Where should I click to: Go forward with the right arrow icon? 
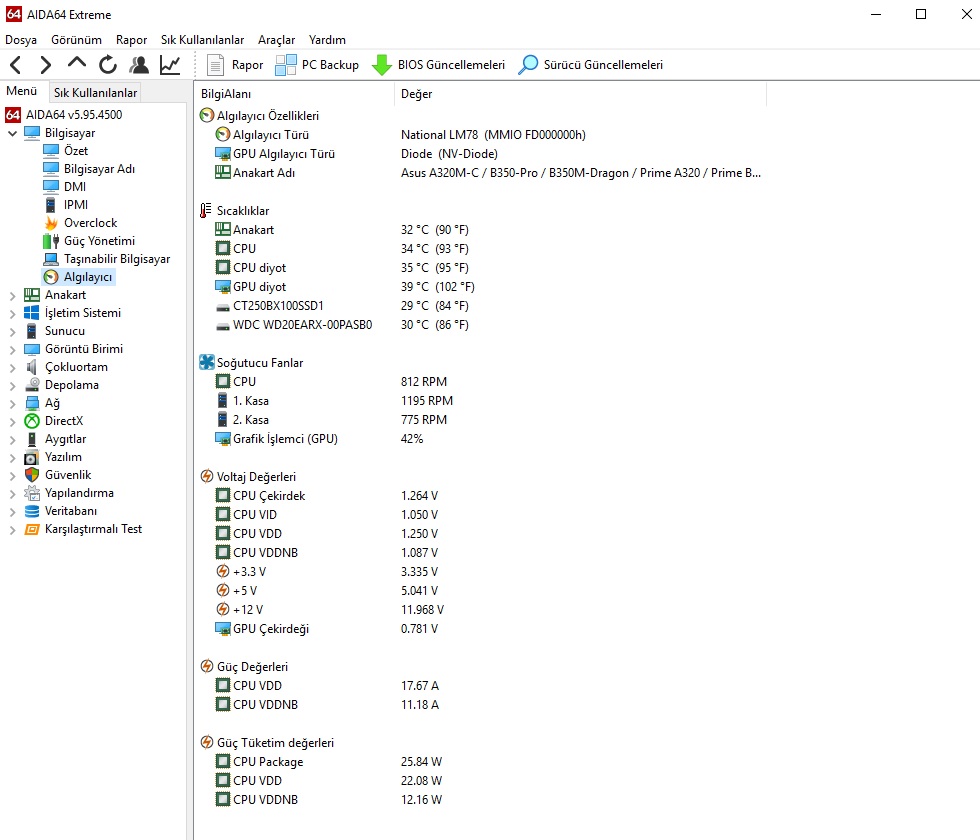point(45,64)
